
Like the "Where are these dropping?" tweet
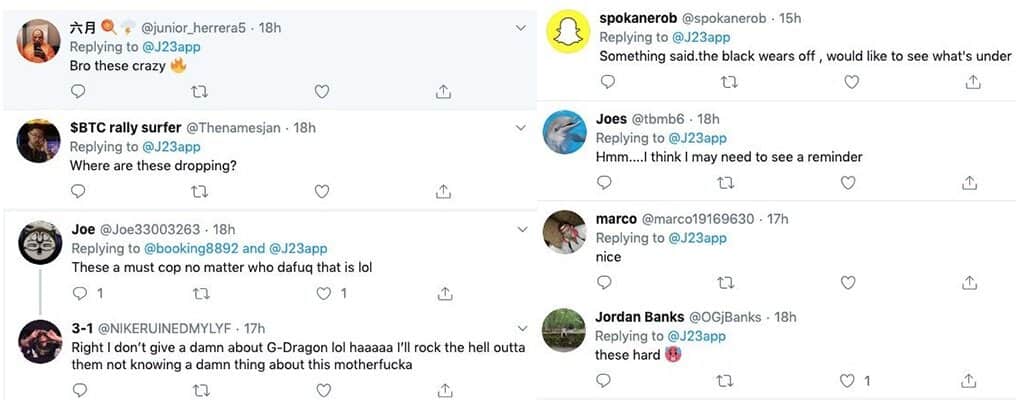point(322,191)
